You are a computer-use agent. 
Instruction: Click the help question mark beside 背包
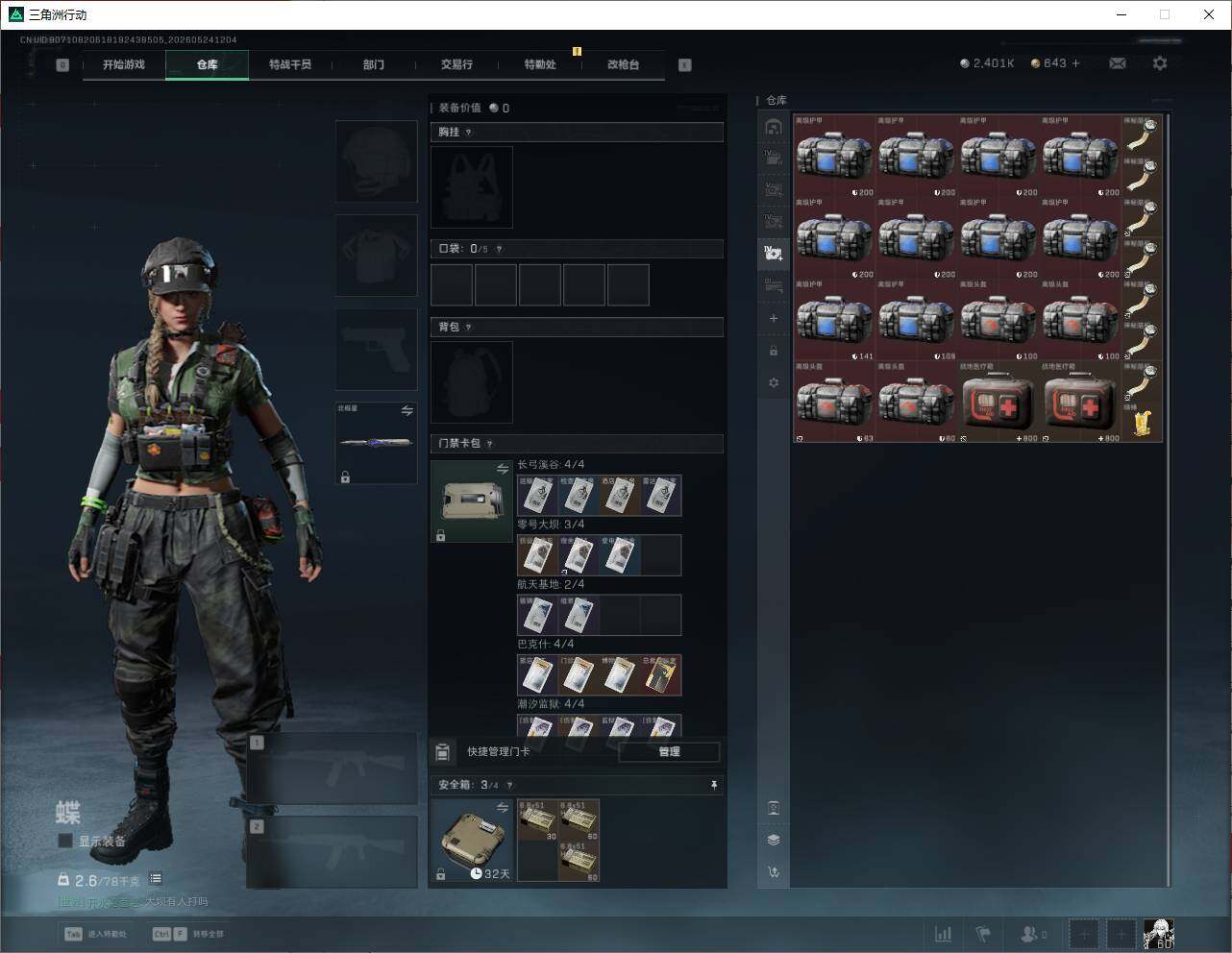tap(469, 328)
